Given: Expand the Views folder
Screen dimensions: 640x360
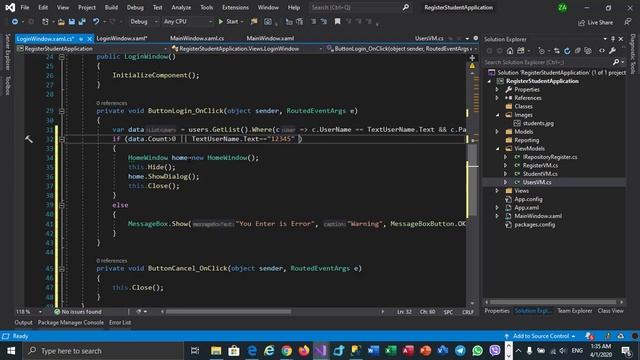Looking at the screenshot, I should (497, 191).
